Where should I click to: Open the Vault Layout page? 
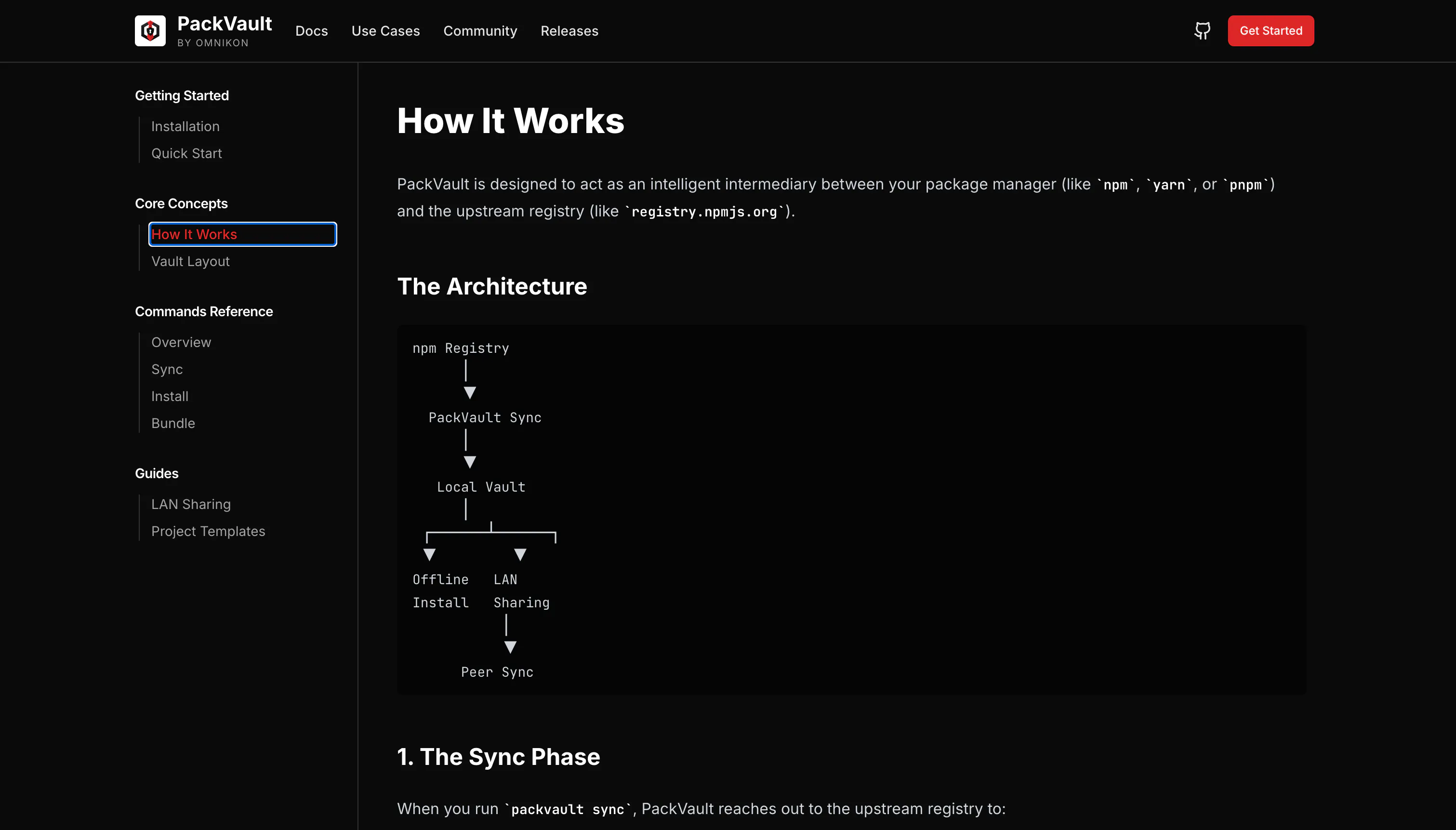(x=190, y=261)
